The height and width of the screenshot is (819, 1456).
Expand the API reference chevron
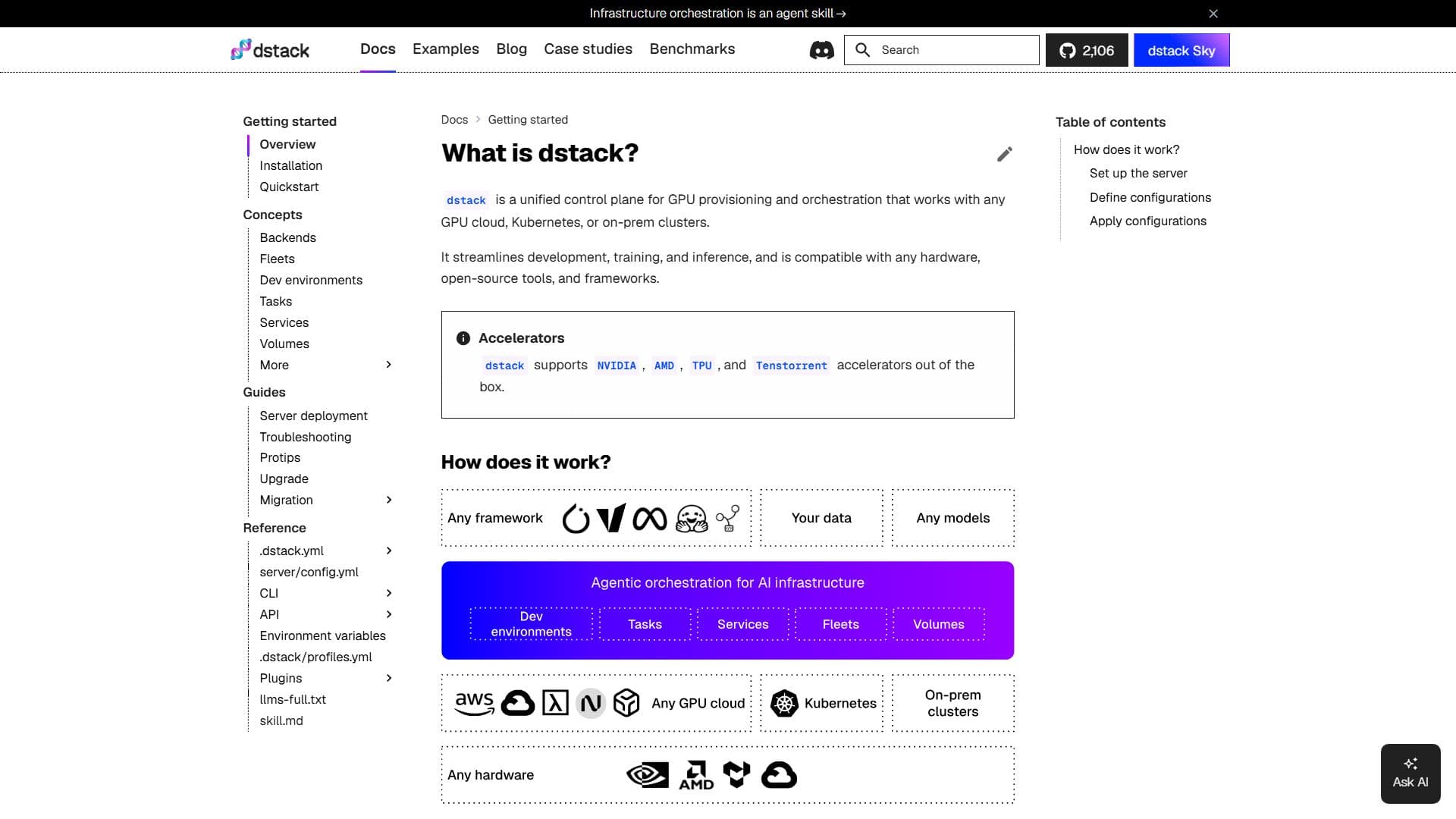pyautogui.click(x=389, y=614)
